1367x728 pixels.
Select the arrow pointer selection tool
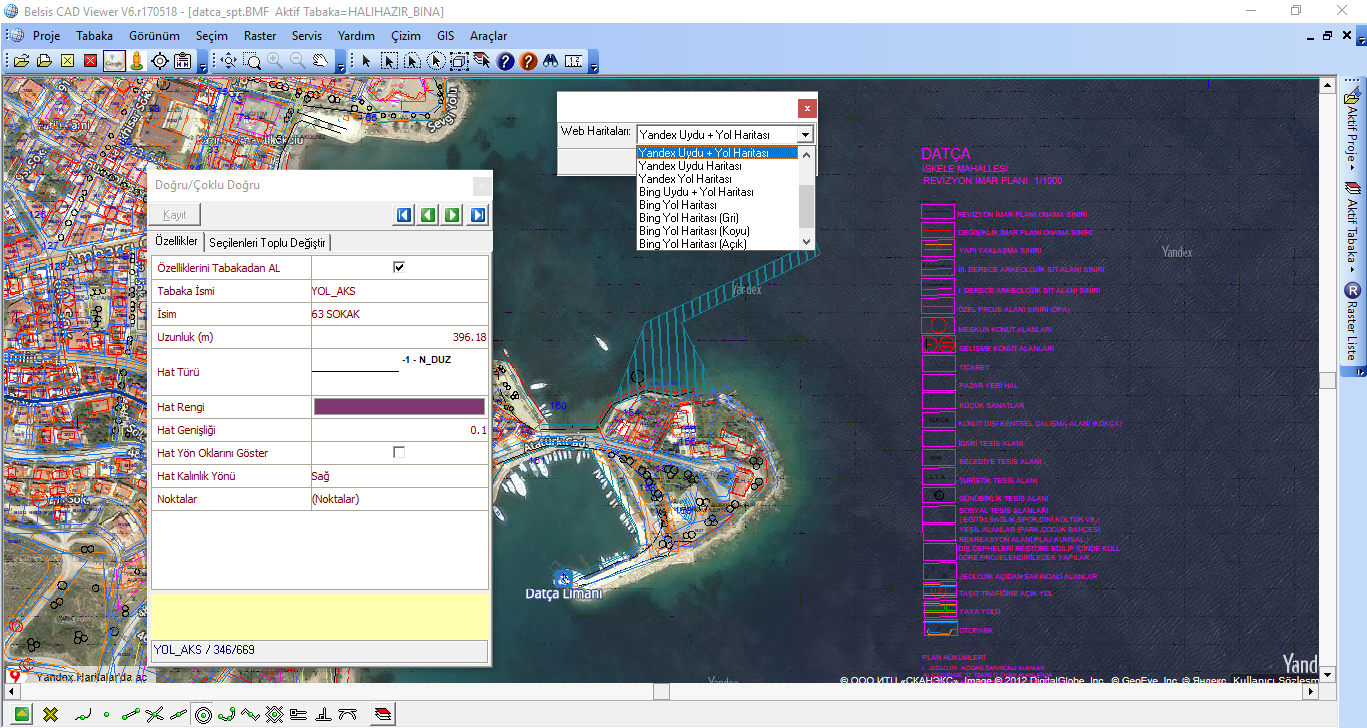point(366,61)
